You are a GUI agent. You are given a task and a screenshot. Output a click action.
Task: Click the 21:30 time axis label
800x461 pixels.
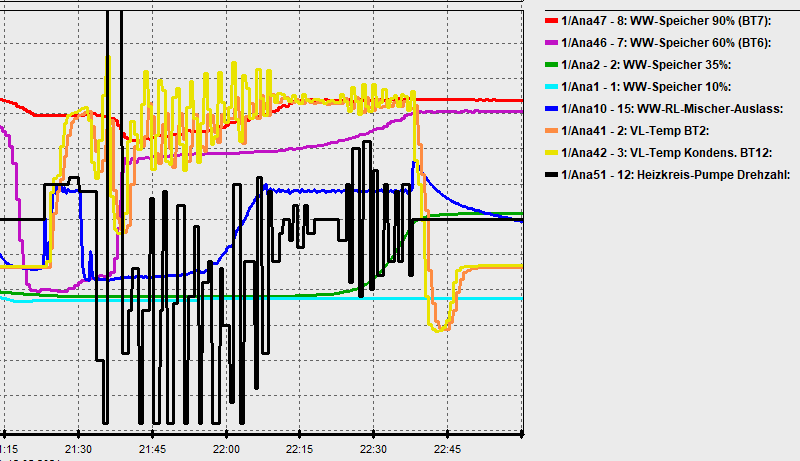[78, 449]
